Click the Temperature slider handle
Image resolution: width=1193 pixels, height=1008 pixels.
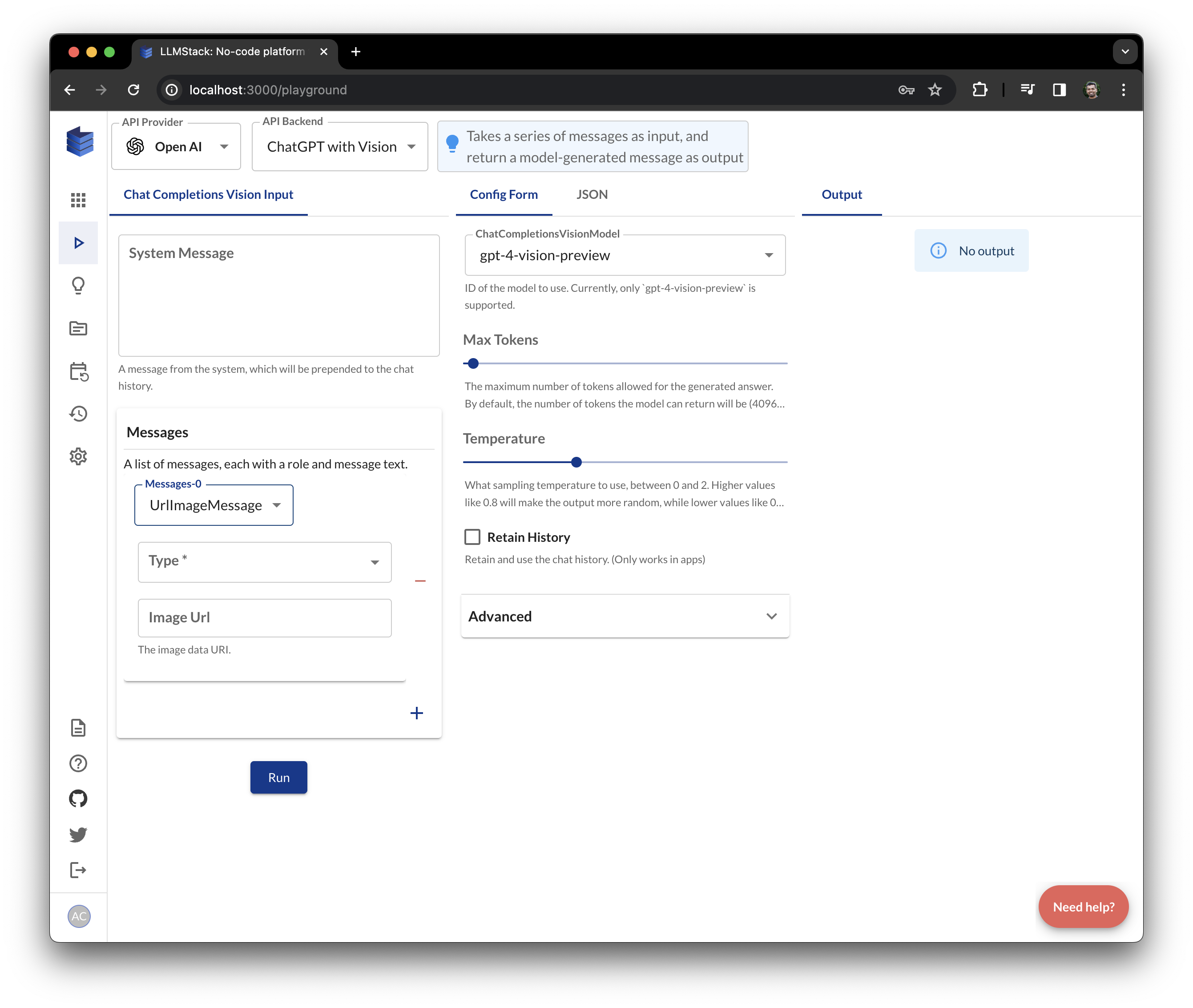point(576,462)
